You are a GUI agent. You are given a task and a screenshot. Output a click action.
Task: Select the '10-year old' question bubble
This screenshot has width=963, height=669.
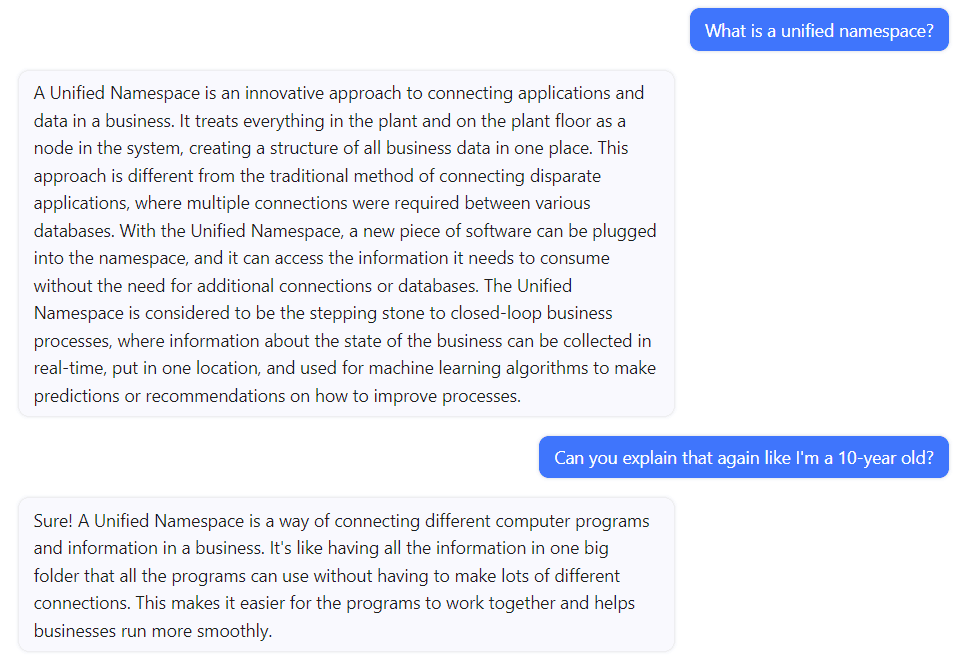click(744, 457)
